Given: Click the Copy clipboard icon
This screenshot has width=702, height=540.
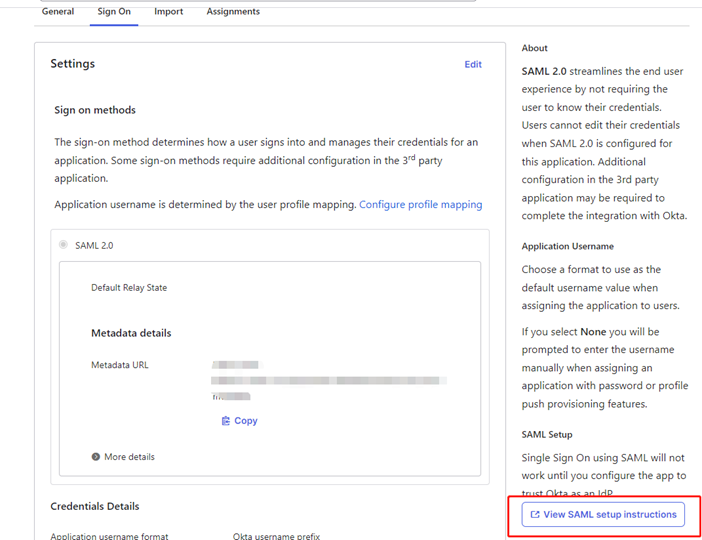Looking at the screenshot, I should (226, 421).
